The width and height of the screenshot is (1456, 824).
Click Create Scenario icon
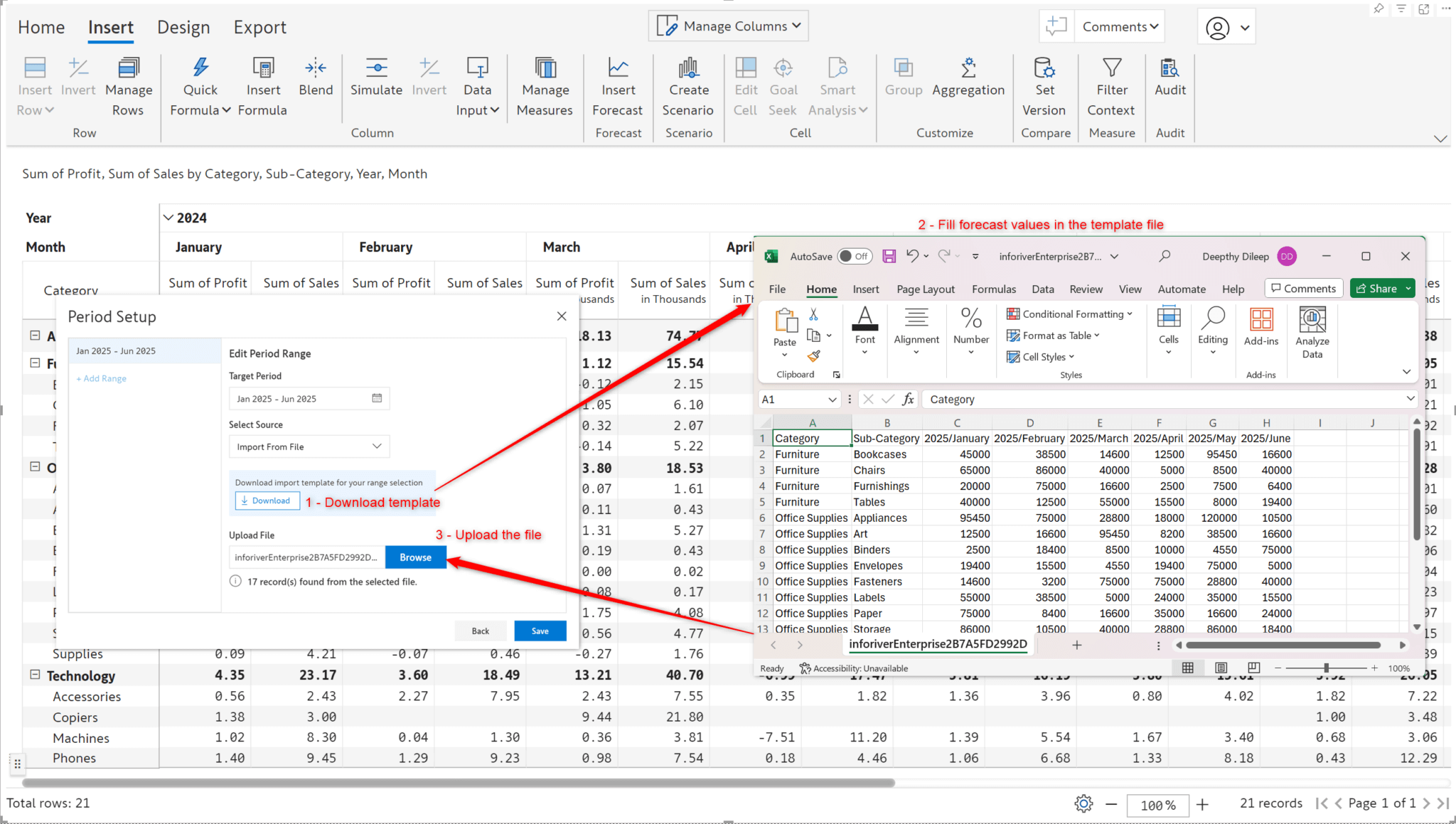(688, 68)
